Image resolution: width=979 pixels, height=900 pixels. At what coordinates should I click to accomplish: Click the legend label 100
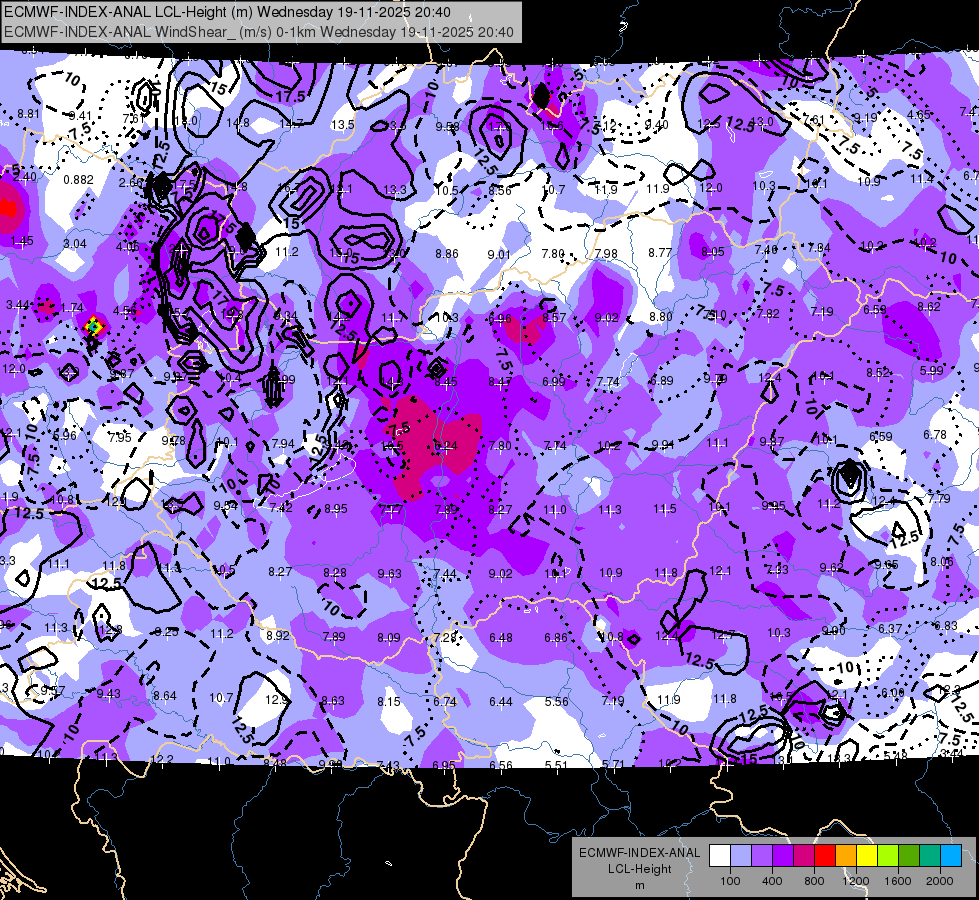coord(730,881)
